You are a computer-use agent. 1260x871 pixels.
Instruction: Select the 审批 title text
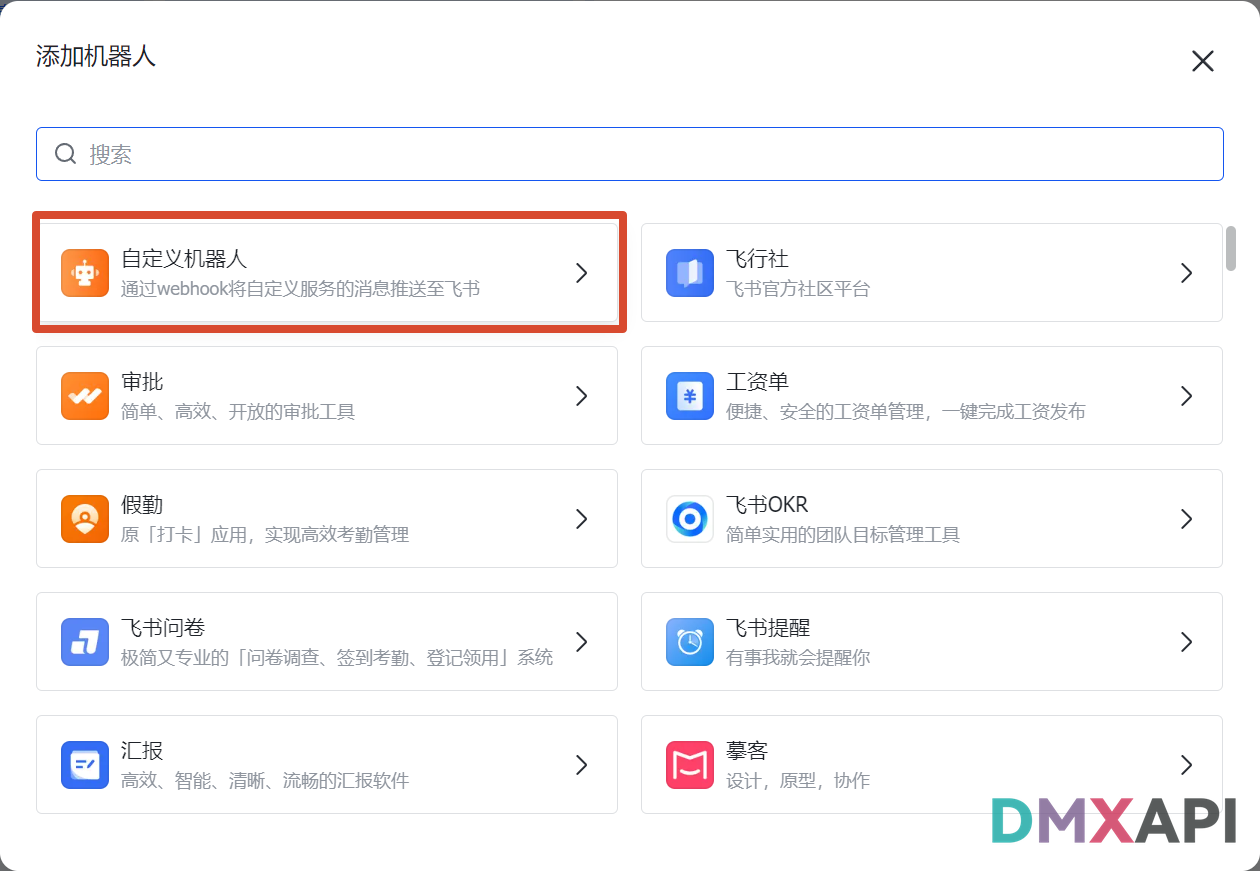(x=142, y=382)
